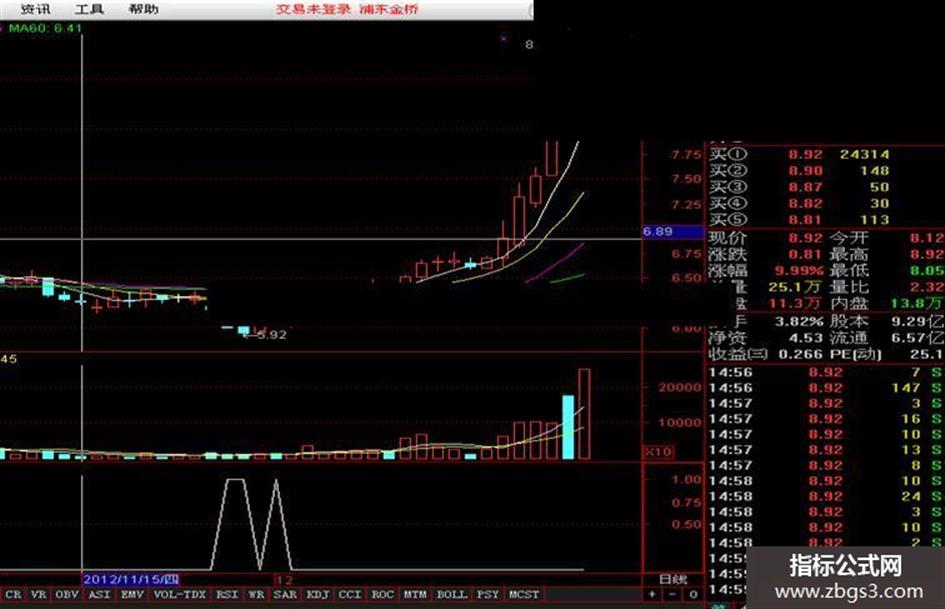Select the CCI indicator tab

point(350,595)
